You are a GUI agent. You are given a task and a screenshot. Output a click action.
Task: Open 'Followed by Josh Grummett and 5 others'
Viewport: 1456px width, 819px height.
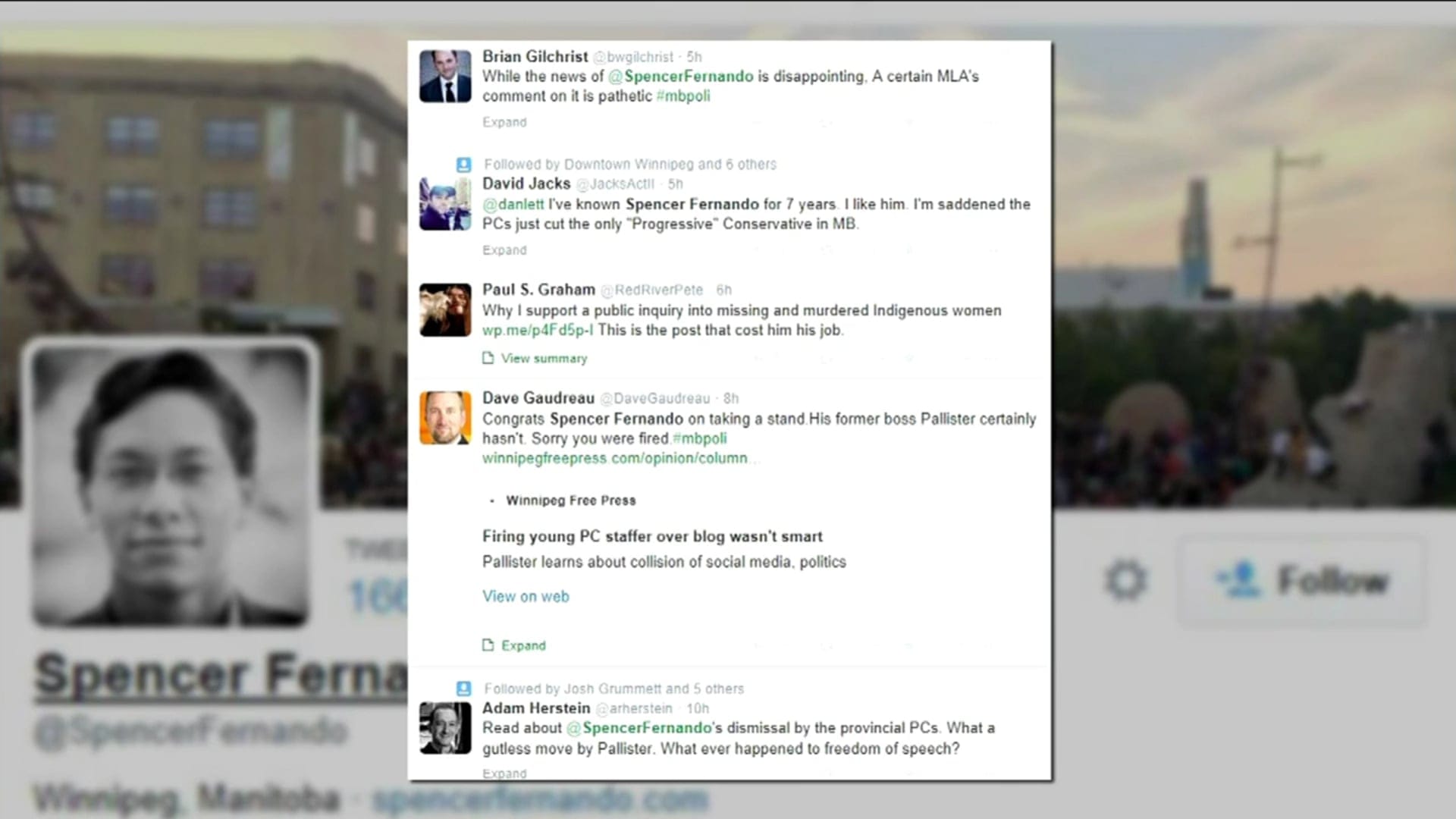click(614, 689)
